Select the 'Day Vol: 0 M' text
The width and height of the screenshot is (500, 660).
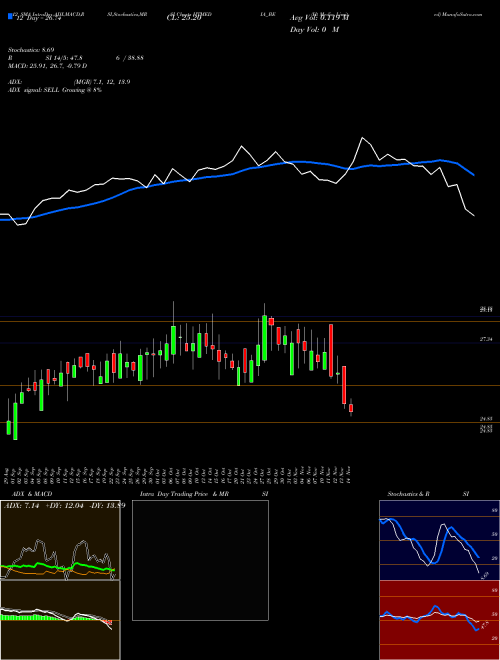pyautogui.click(x=314, y=29)
